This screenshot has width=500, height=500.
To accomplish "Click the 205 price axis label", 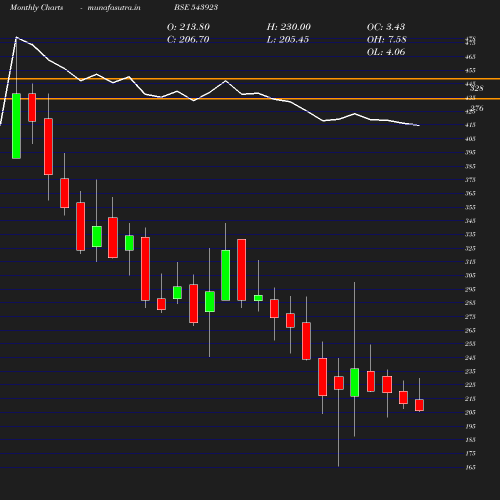I will coord(470,412).
